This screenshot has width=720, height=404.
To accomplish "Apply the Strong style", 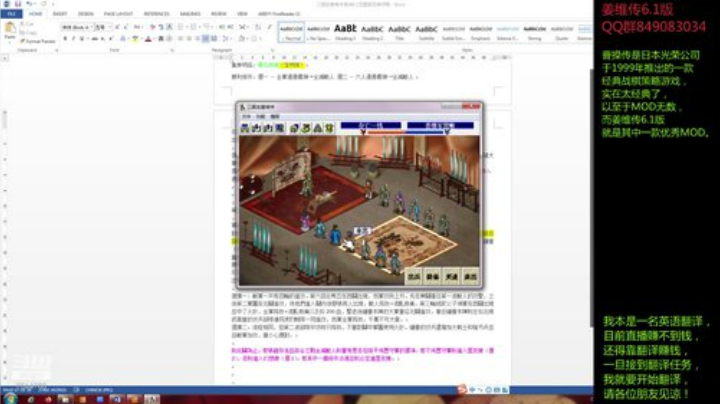I will tap(534, 32).
